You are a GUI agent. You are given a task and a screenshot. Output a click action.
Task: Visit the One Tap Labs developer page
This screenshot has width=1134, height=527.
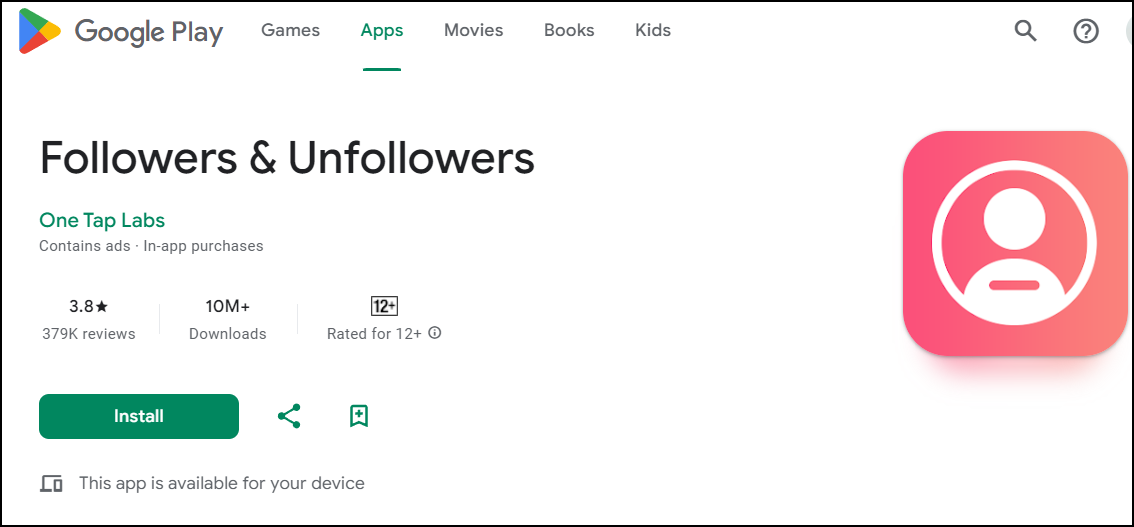click(x=102, y=220)
